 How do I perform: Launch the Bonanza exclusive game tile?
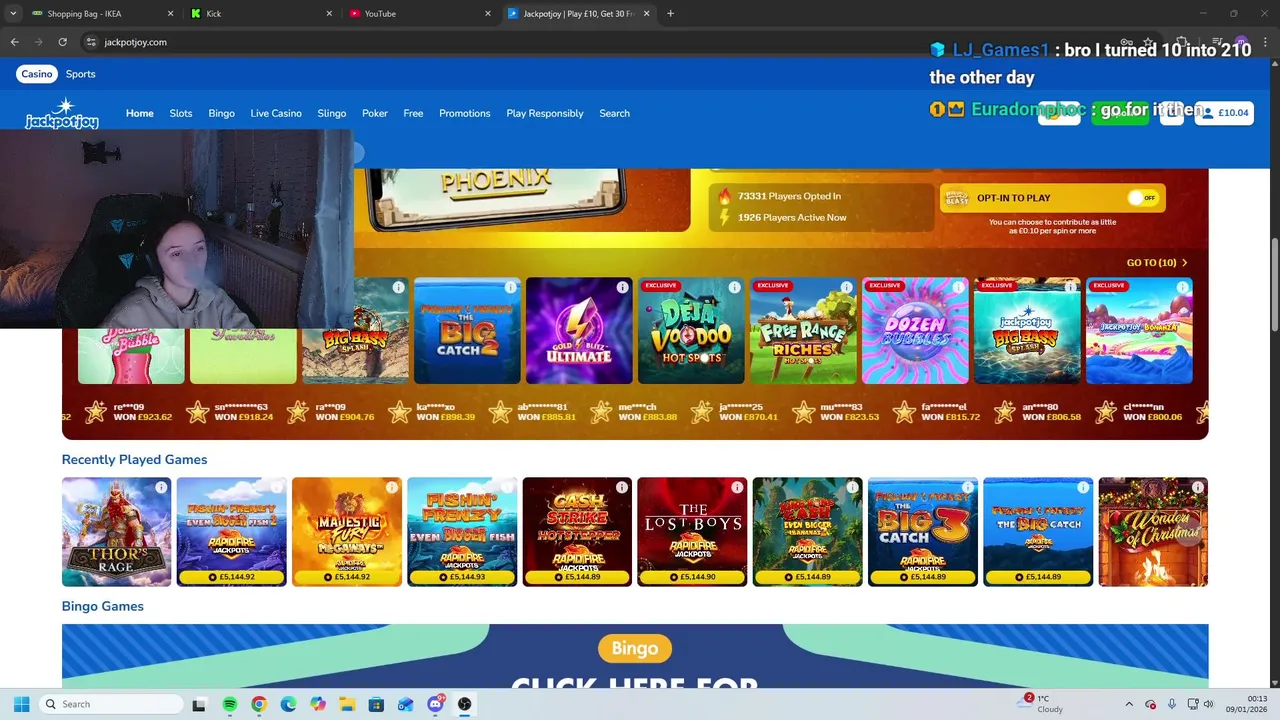(x=1139, y=331)
